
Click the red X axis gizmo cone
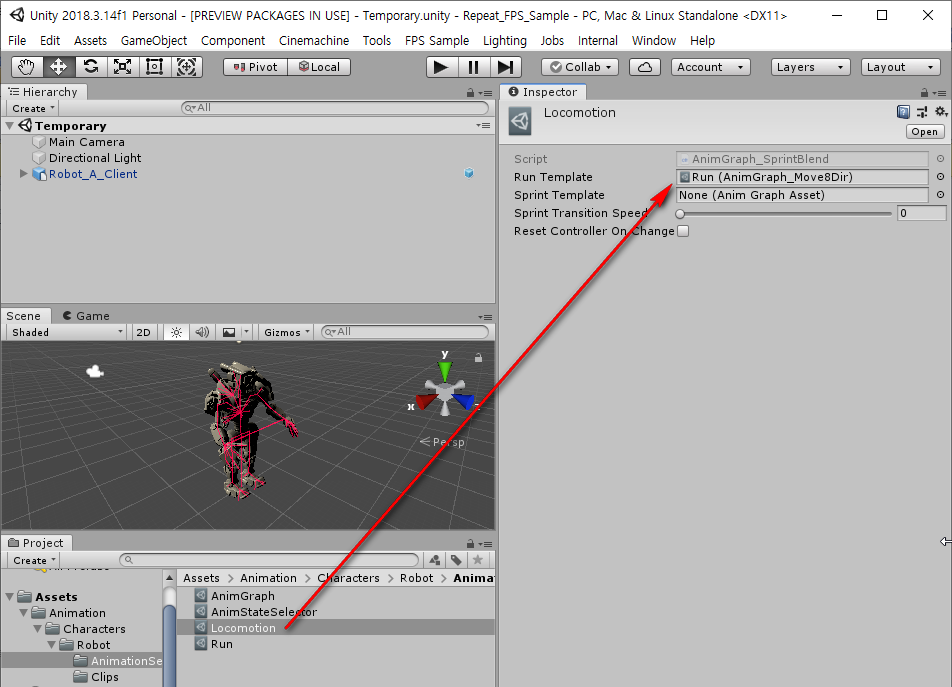pyautogui.click(x=426, y=401)
